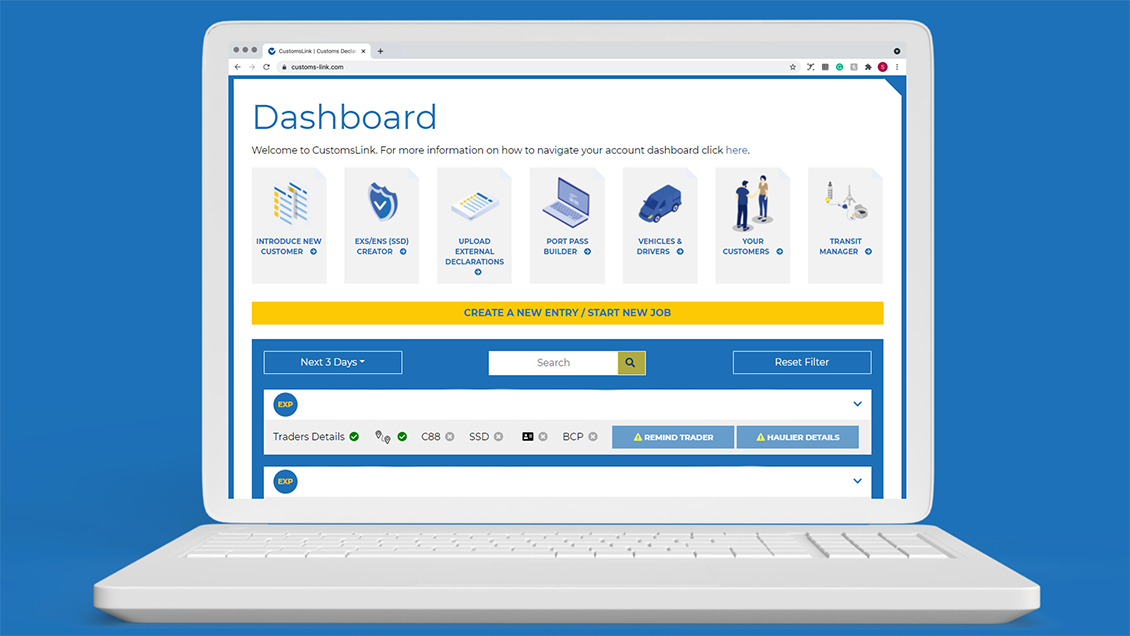Click the grey X status beside C88
The width and height of the screenshot is (1130, 636).
click(450, 436)
